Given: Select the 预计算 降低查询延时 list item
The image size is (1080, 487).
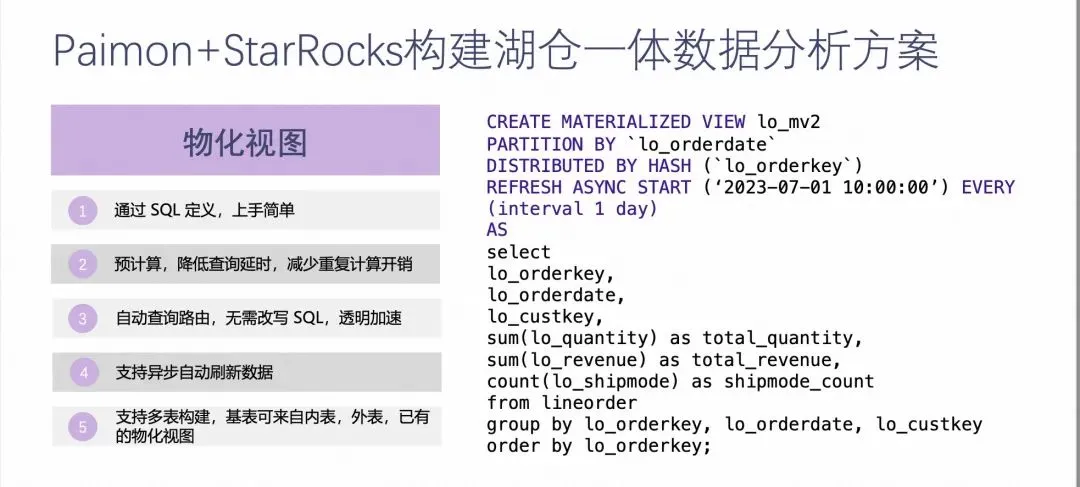Looking at the screenshot, I should pyautogui.click(x=245, y=264).
